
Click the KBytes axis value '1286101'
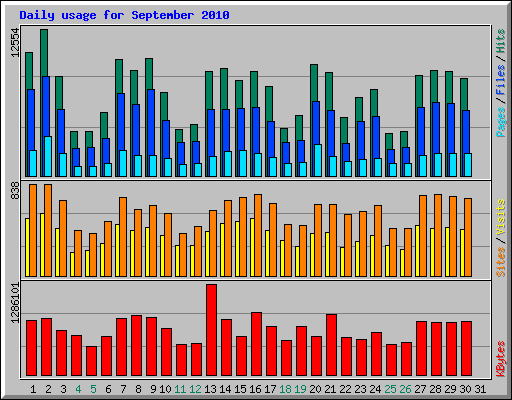click(15, 303)
